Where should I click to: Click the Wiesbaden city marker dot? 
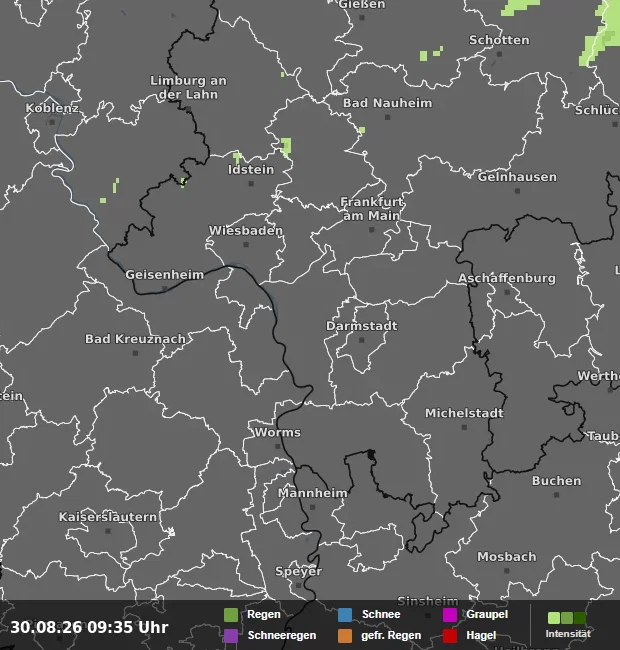246,245
